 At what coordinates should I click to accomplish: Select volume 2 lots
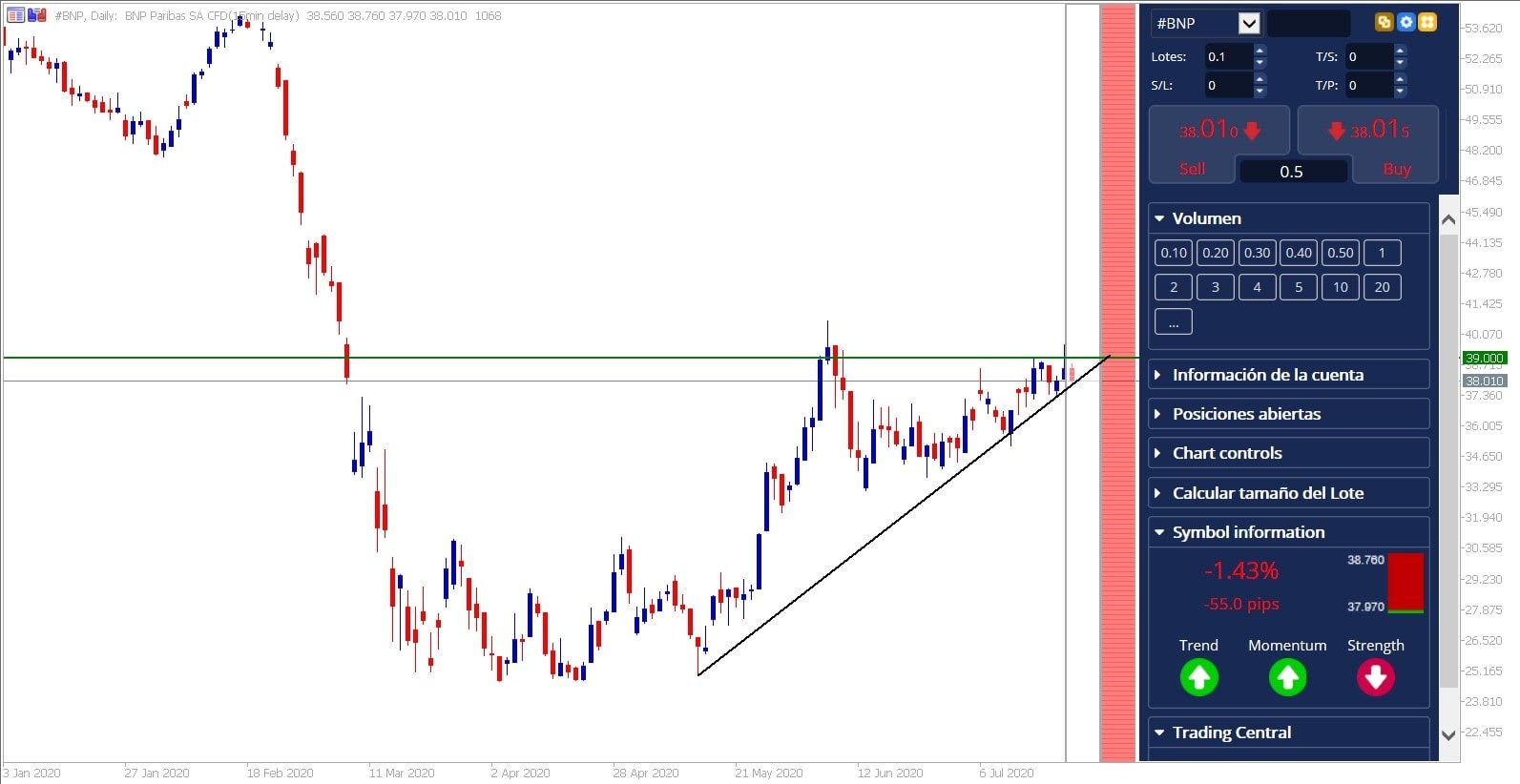tap(1174, 287)
